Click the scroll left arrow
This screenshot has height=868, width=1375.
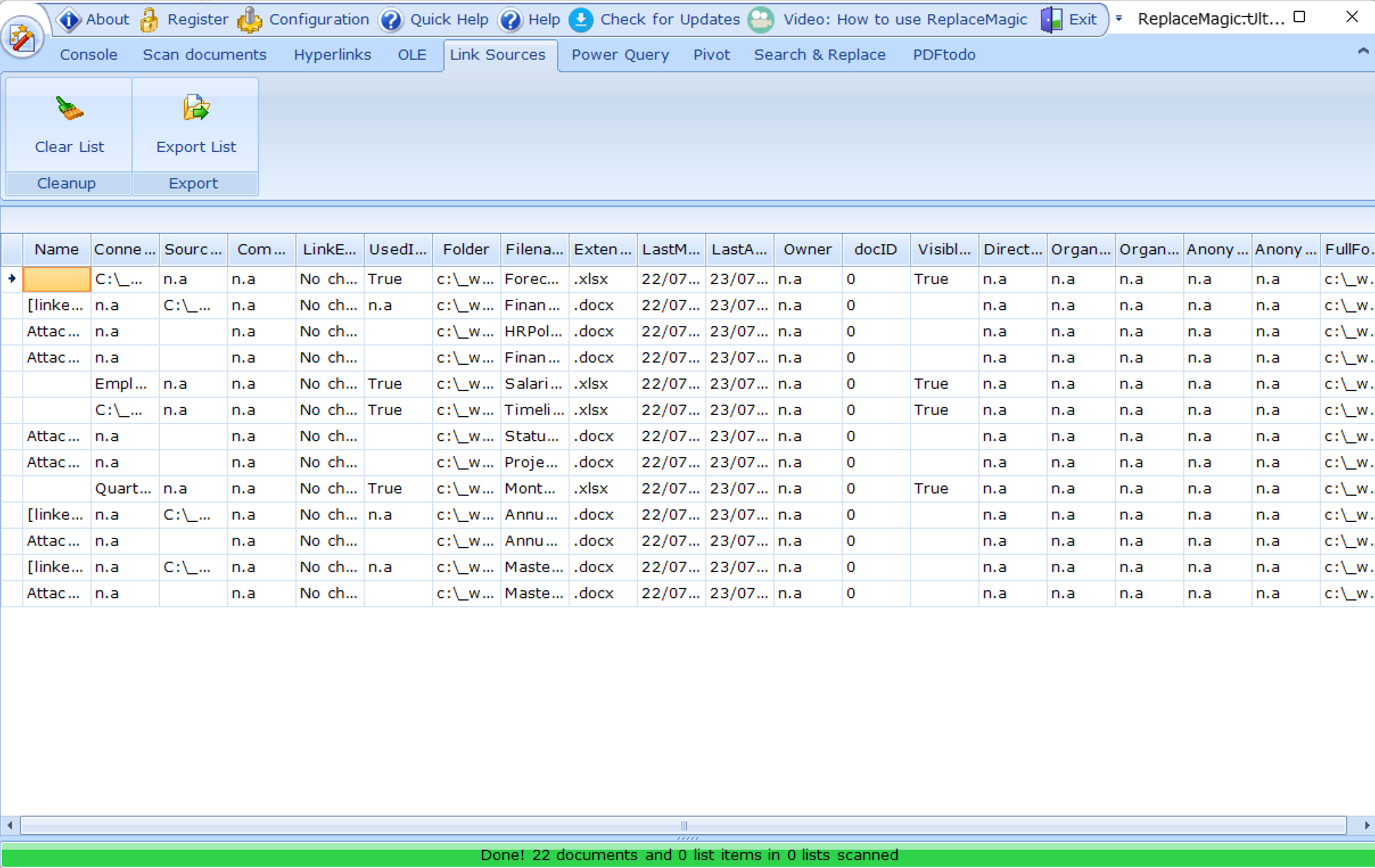pyautogui.click(x=10, y=825)
